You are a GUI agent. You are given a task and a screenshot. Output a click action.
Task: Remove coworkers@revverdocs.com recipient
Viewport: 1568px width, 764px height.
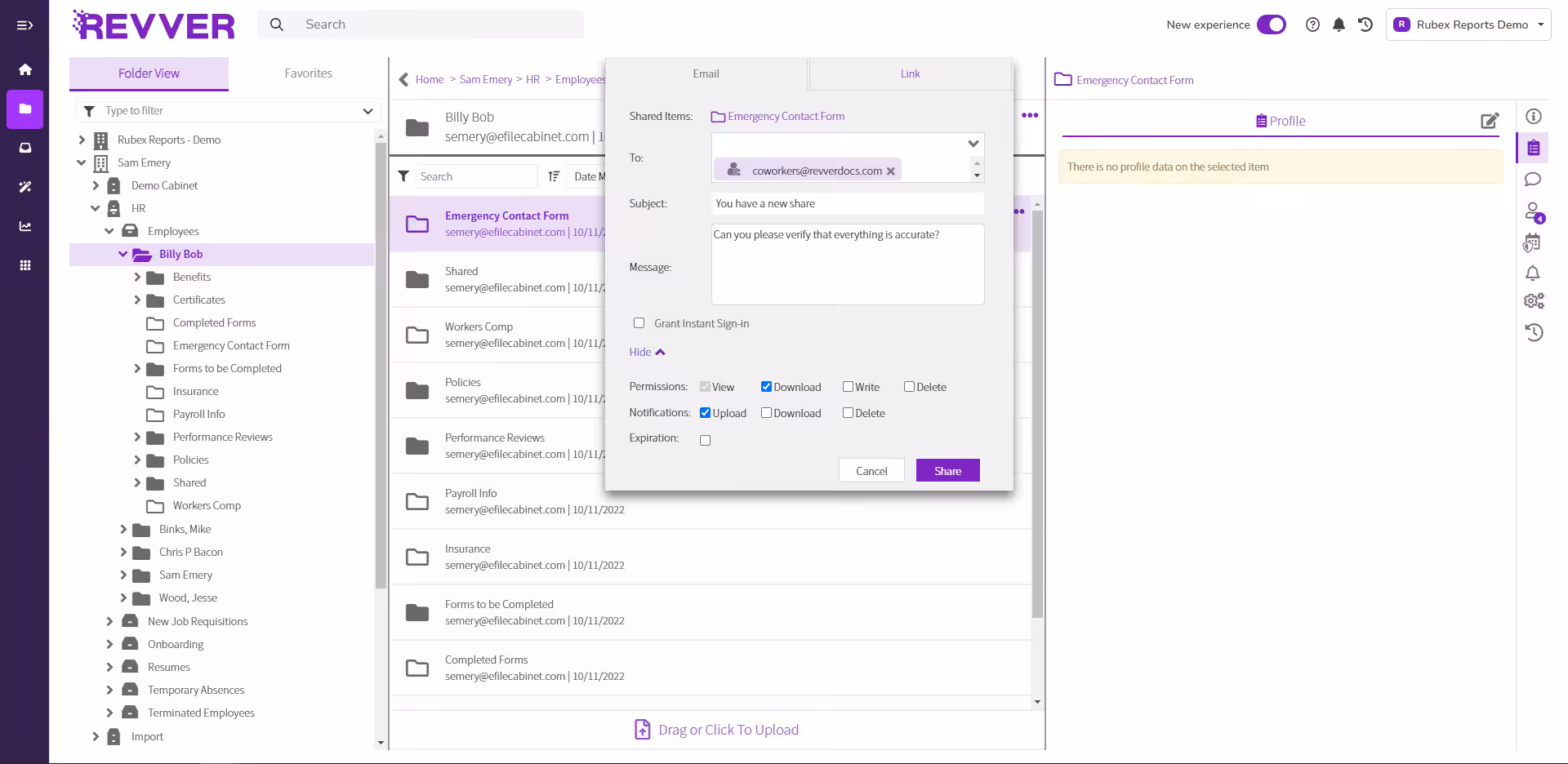[891, 171]
